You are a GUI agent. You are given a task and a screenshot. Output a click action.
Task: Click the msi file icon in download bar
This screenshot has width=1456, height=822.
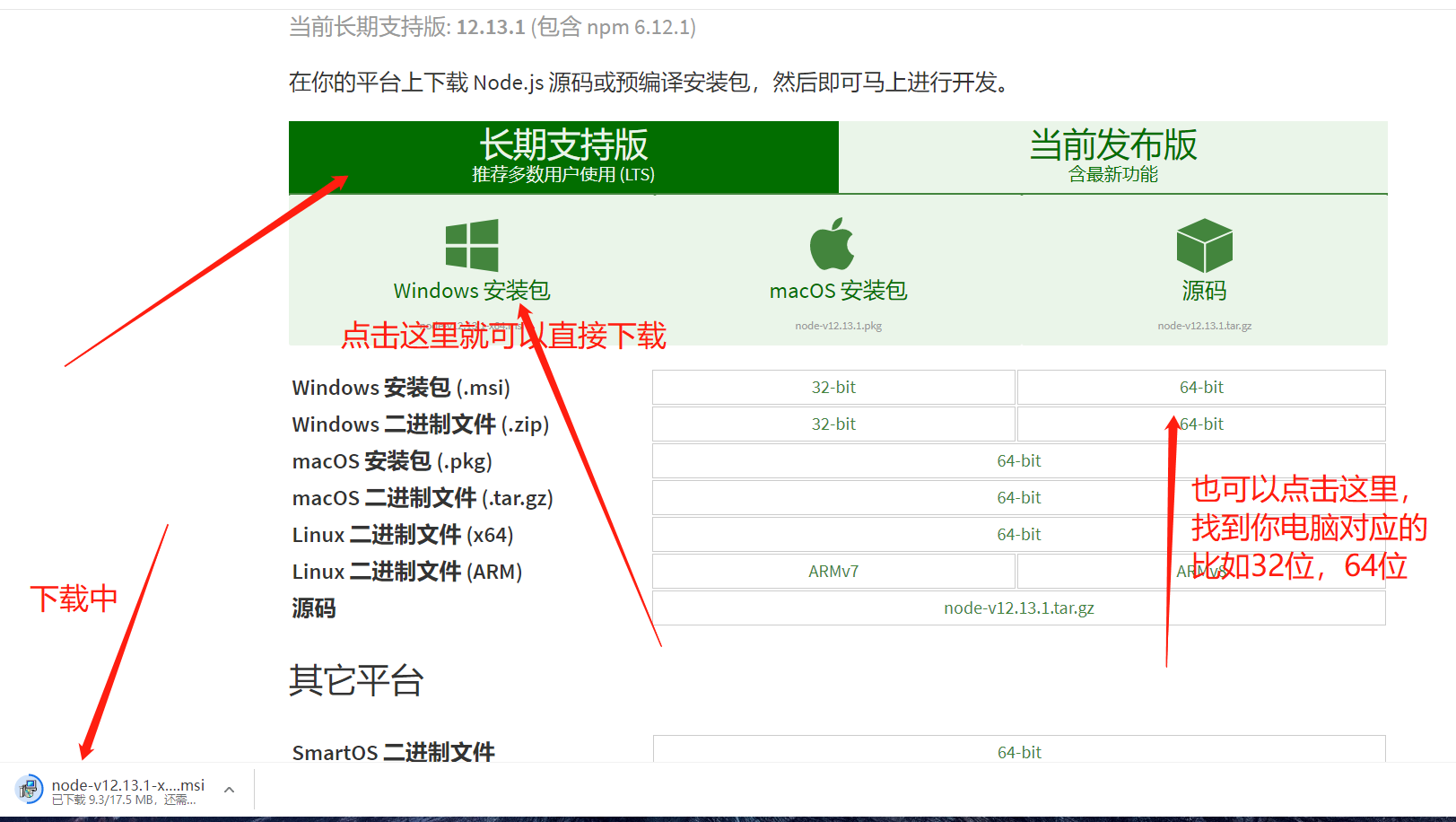pyautogui.click(x=30, y=790)
